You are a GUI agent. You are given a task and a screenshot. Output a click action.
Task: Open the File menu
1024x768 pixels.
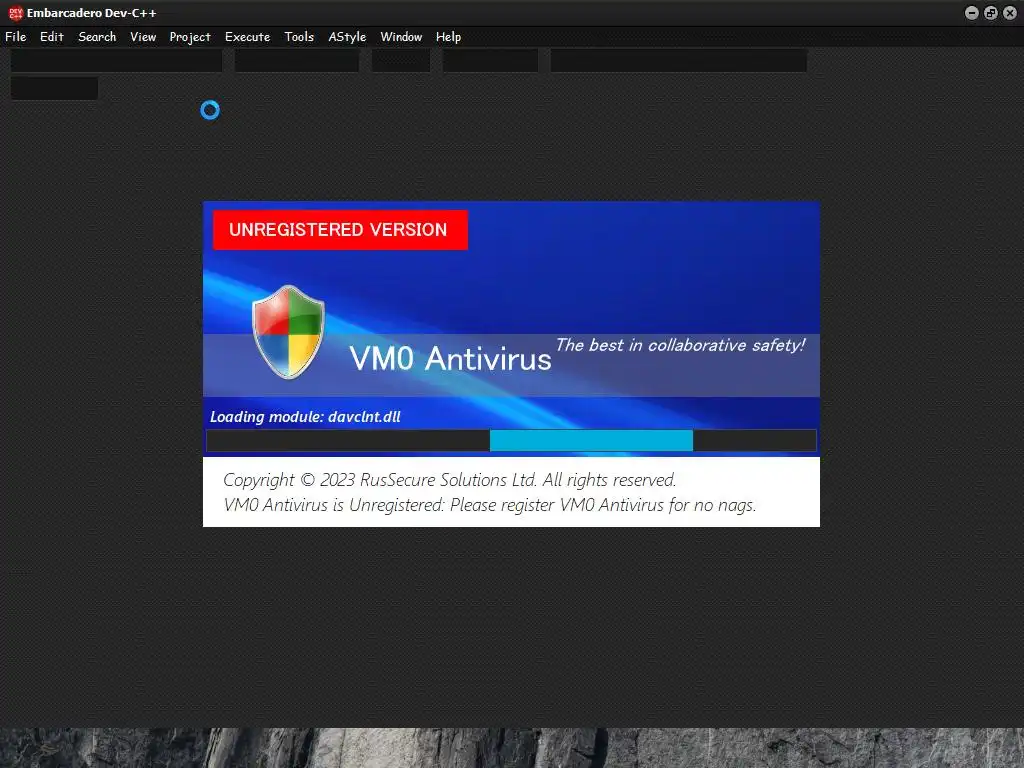click(16, 37)
